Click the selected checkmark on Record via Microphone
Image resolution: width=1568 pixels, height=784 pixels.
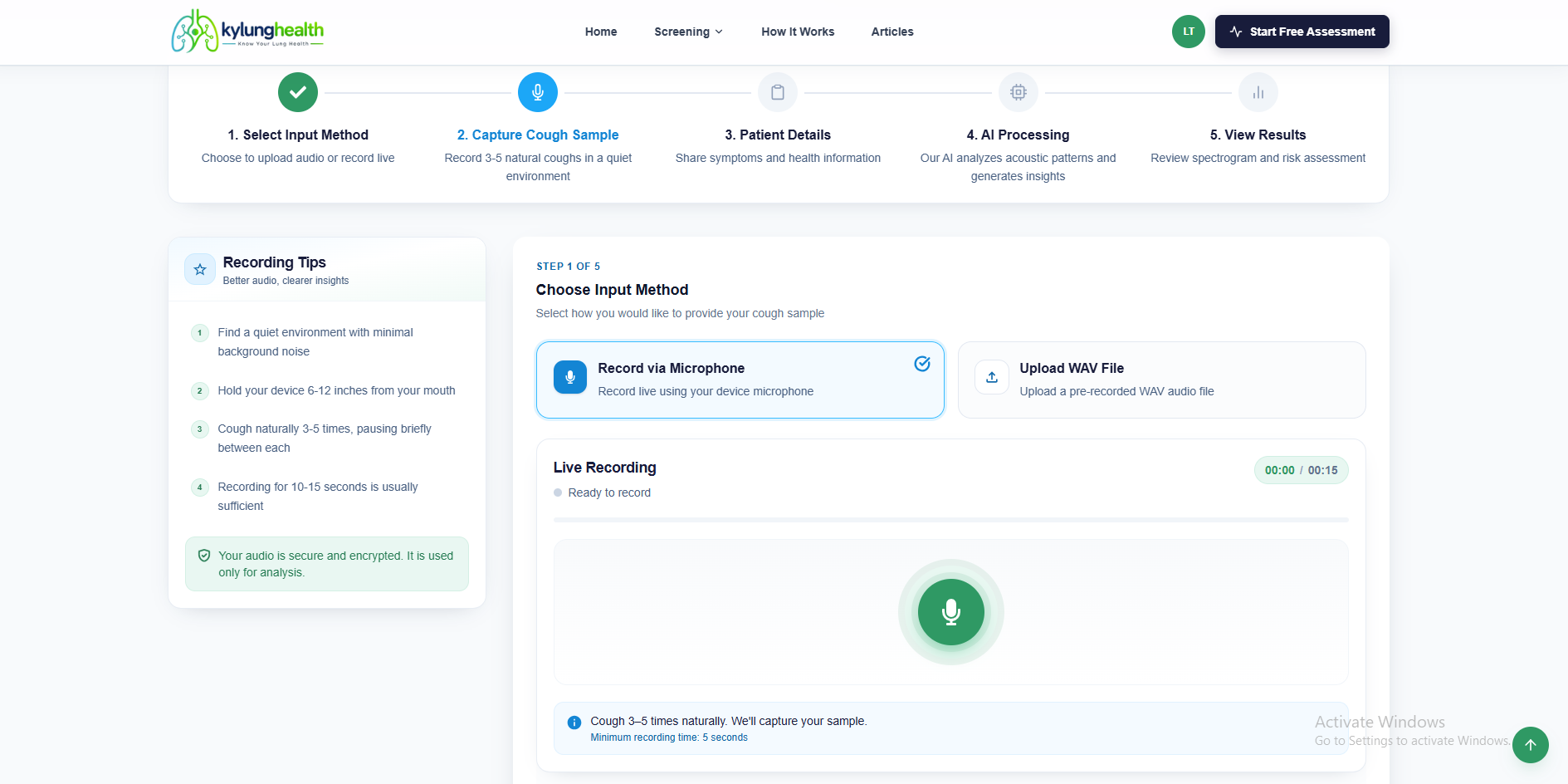tap(922, 364)
